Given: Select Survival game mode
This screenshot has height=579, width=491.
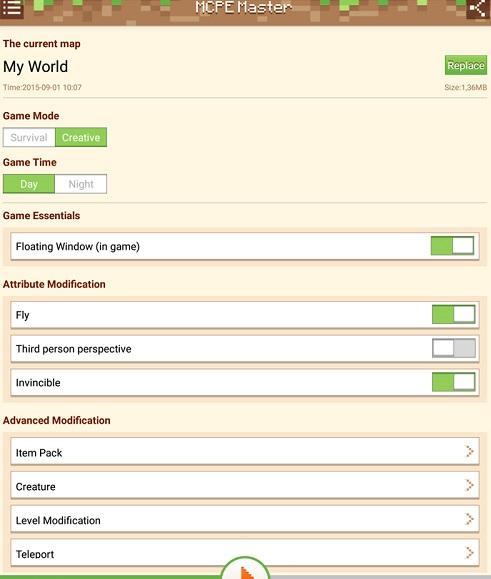Looking at the screenshot, I should pyautogui.click(x=29, y=137).
